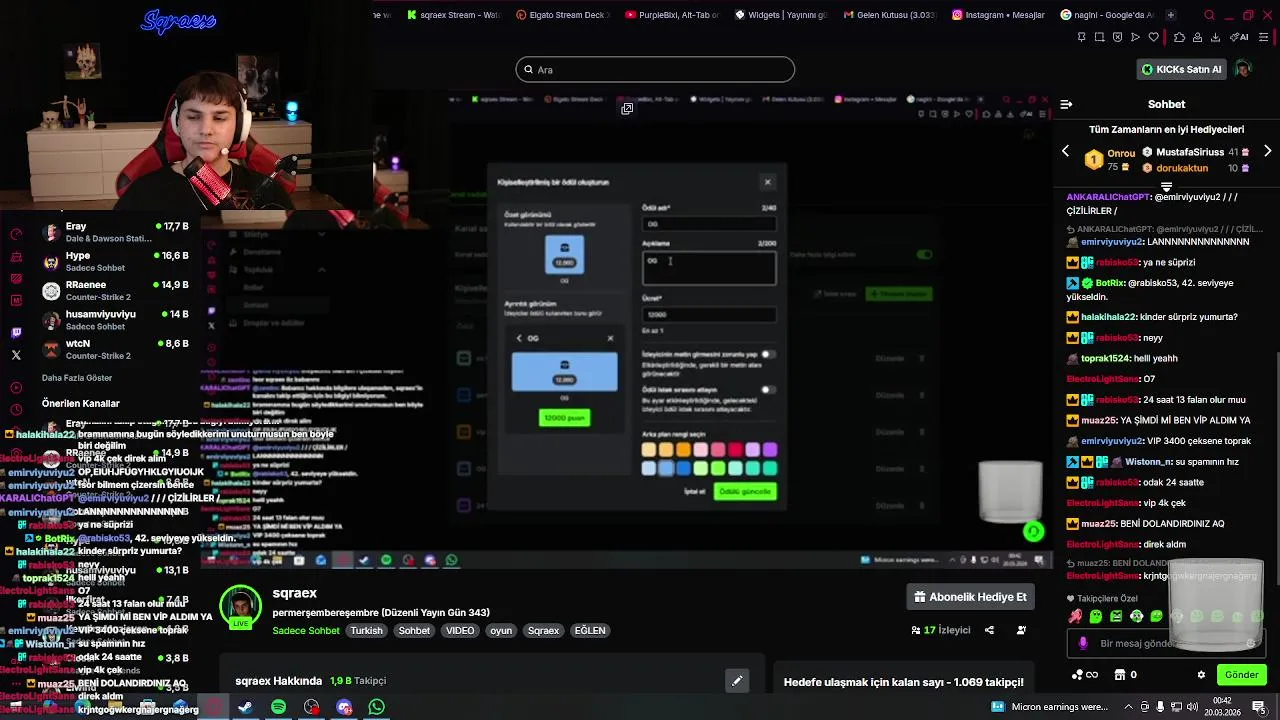Click the Ücret price field showing 12000
The height and width of the screenshot is (720, 1280).
709,314
